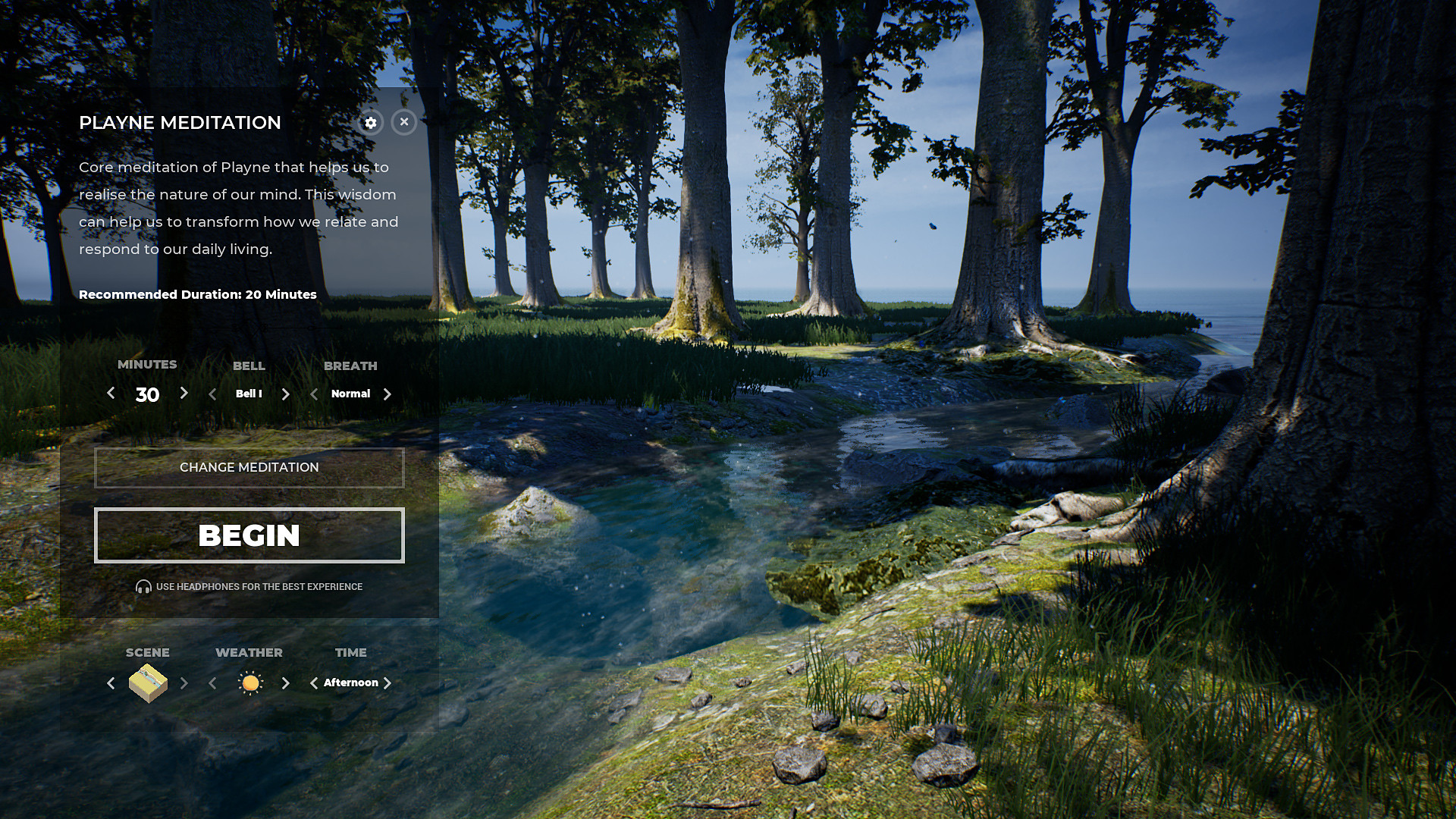Change time backward from Afternoon
This screenshot has height=819, width=1456.
tap(313, 682)
